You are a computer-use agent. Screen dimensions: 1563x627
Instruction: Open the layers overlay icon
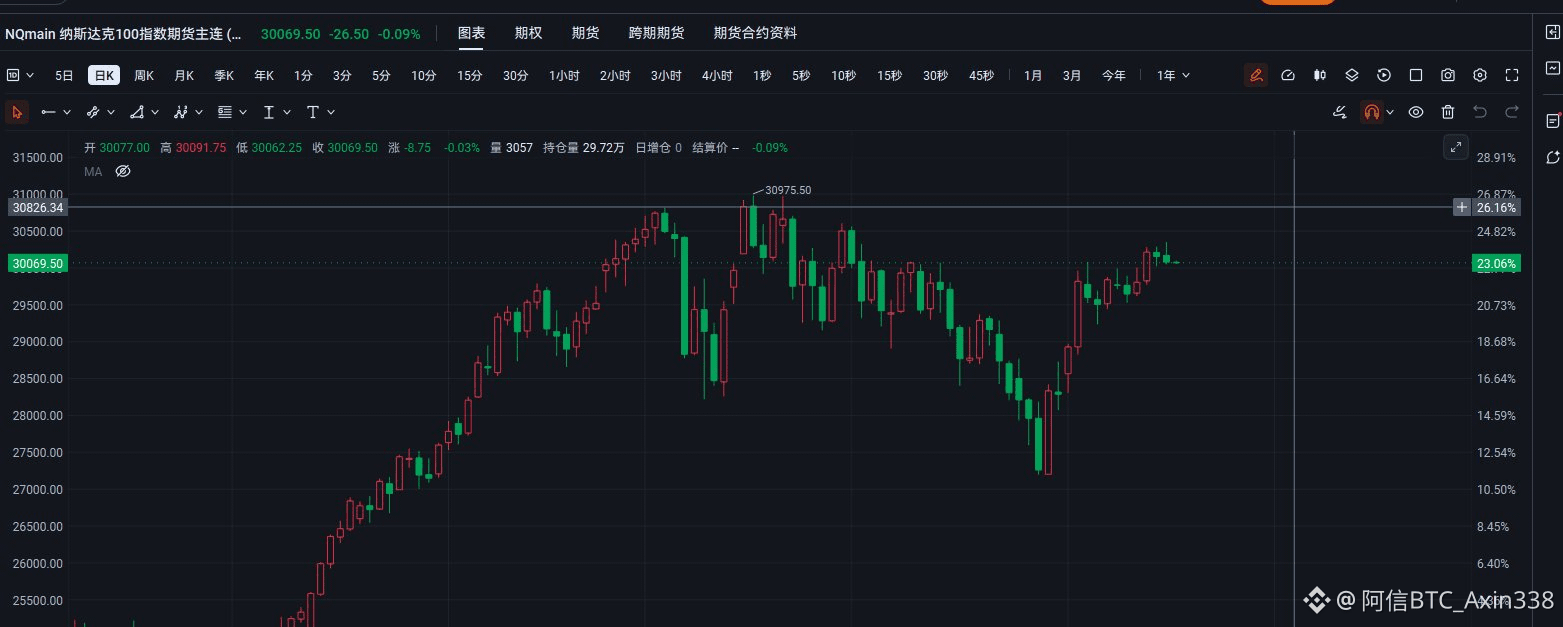tap(1352, 75)
